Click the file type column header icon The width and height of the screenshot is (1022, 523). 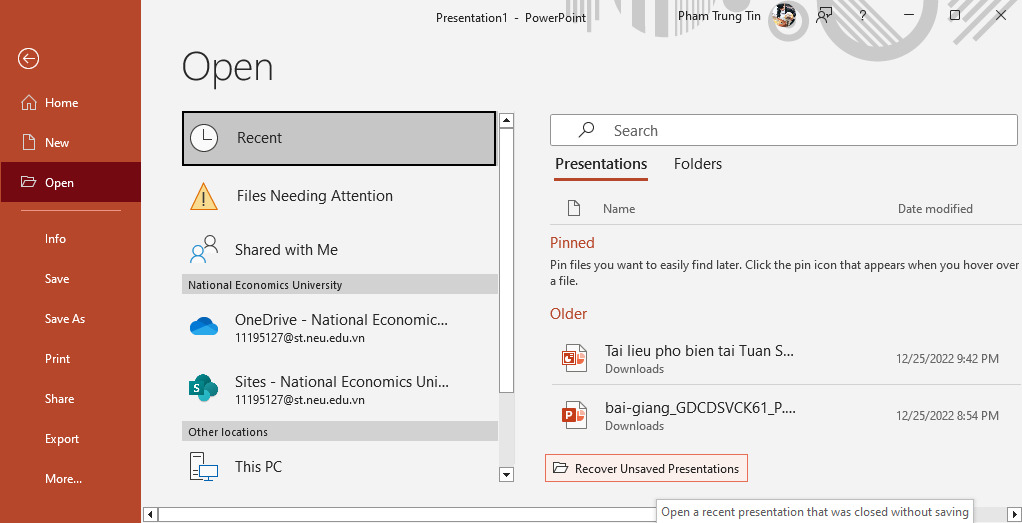[574, 209]
